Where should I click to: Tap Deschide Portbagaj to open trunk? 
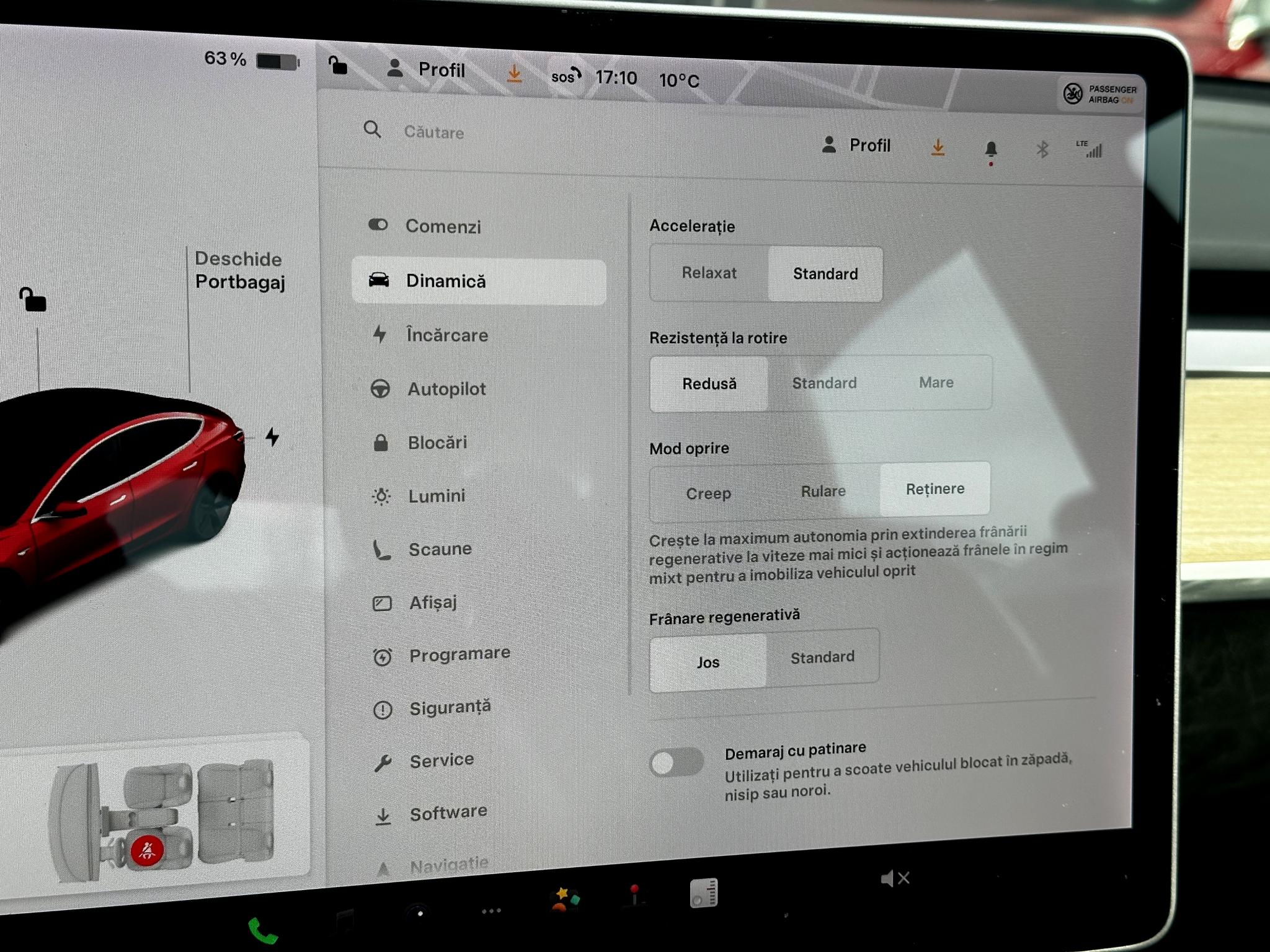click(x=240, y=270)
